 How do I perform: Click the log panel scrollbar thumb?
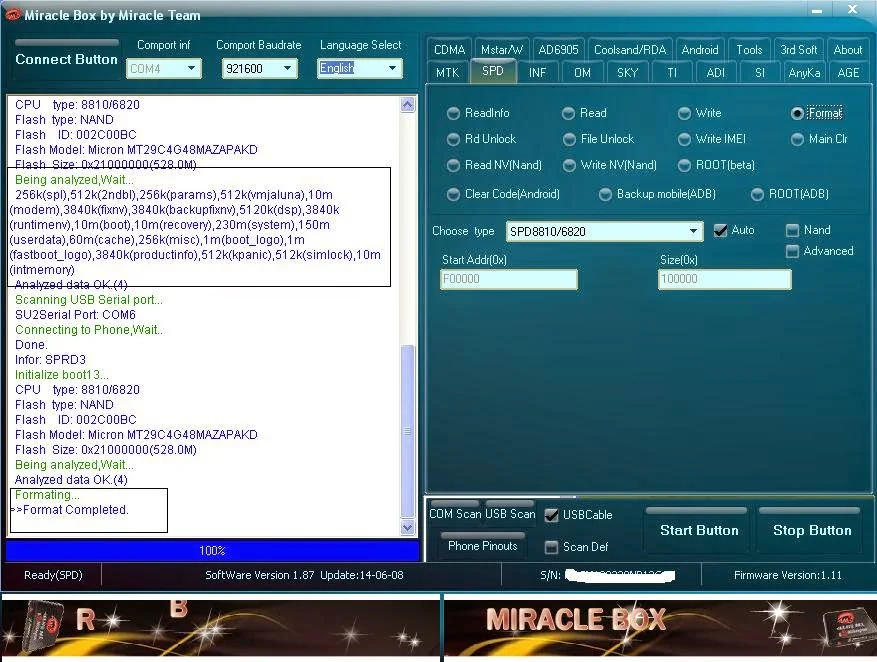(x=408, y=432)
